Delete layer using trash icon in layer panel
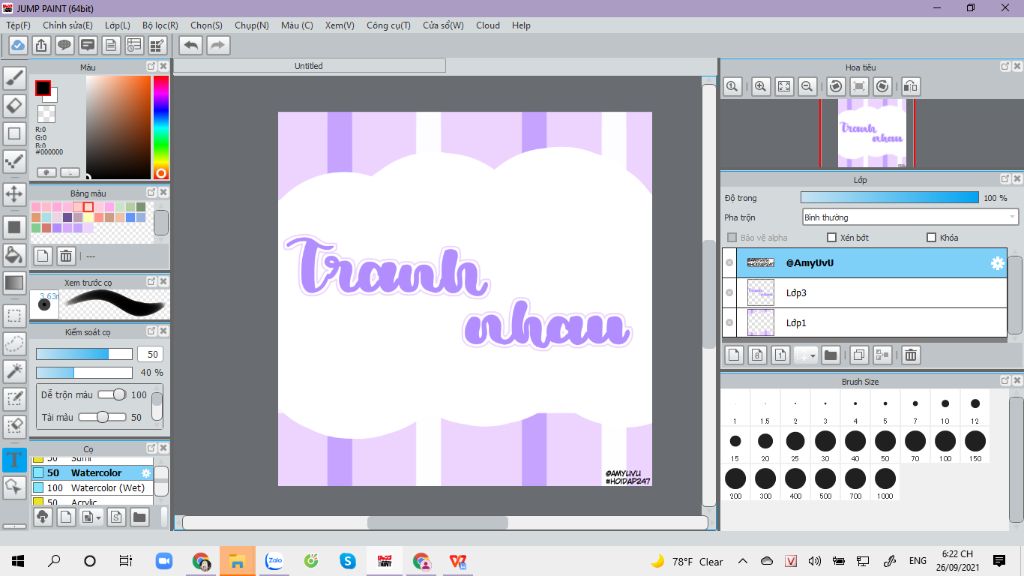Viewport: 1024px width, 576px height. click(911, 355)
